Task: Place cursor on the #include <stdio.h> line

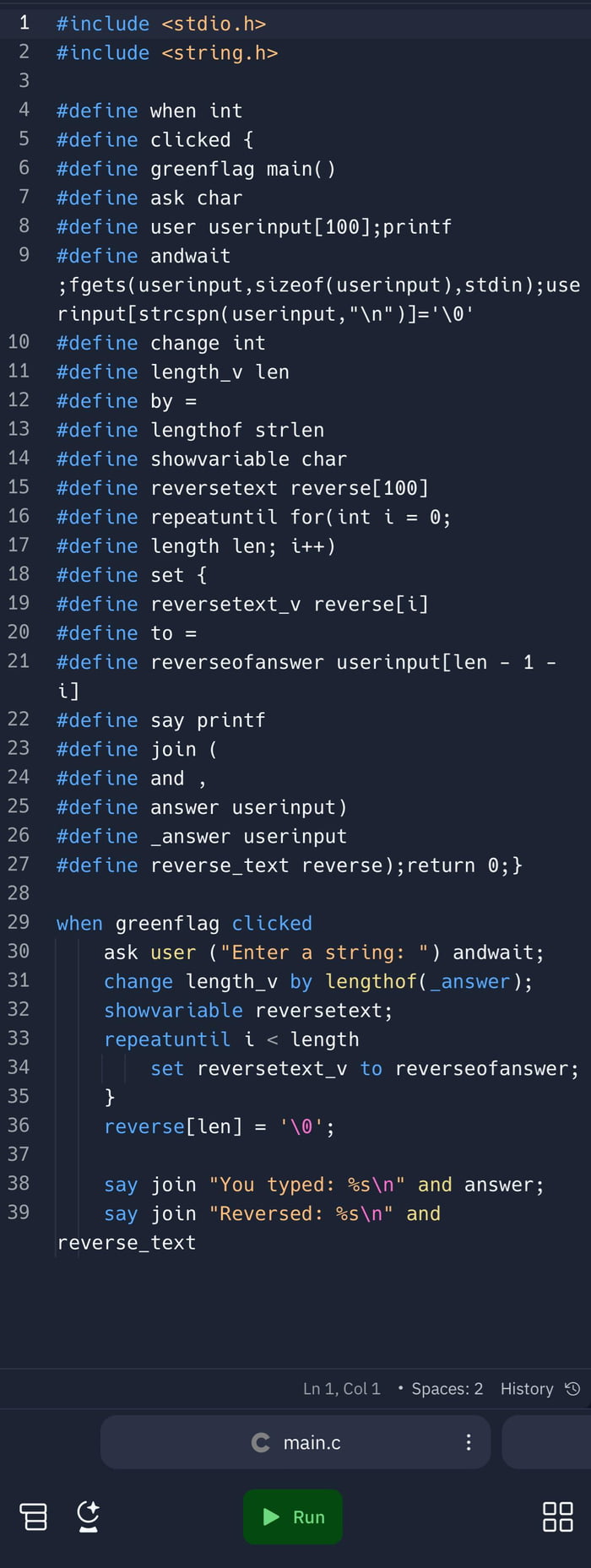Action: click(x=161, y=24)
